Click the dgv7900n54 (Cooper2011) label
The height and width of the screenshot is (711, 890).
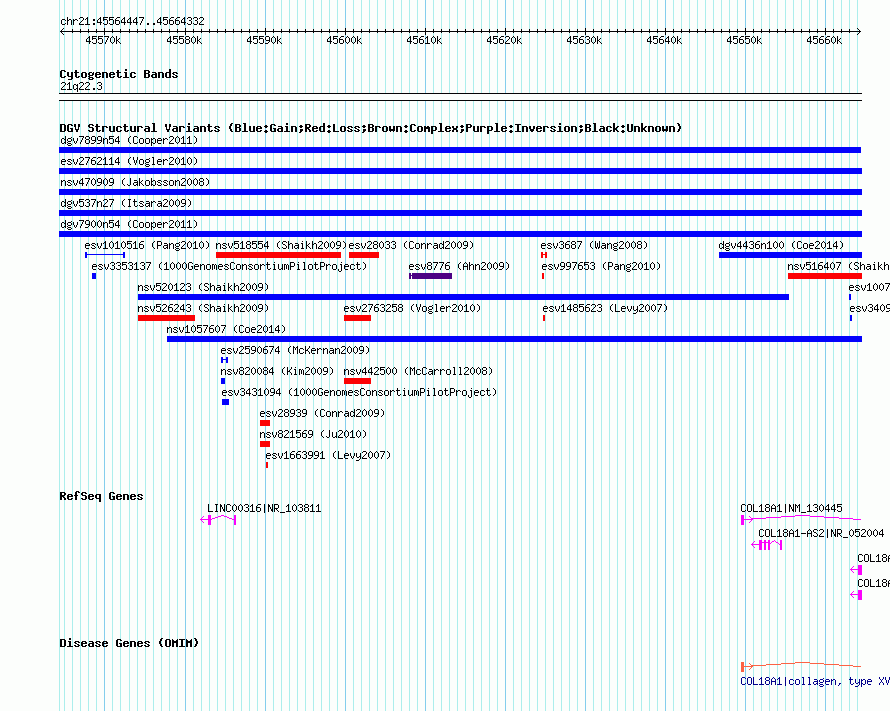[x=129, y=224]
